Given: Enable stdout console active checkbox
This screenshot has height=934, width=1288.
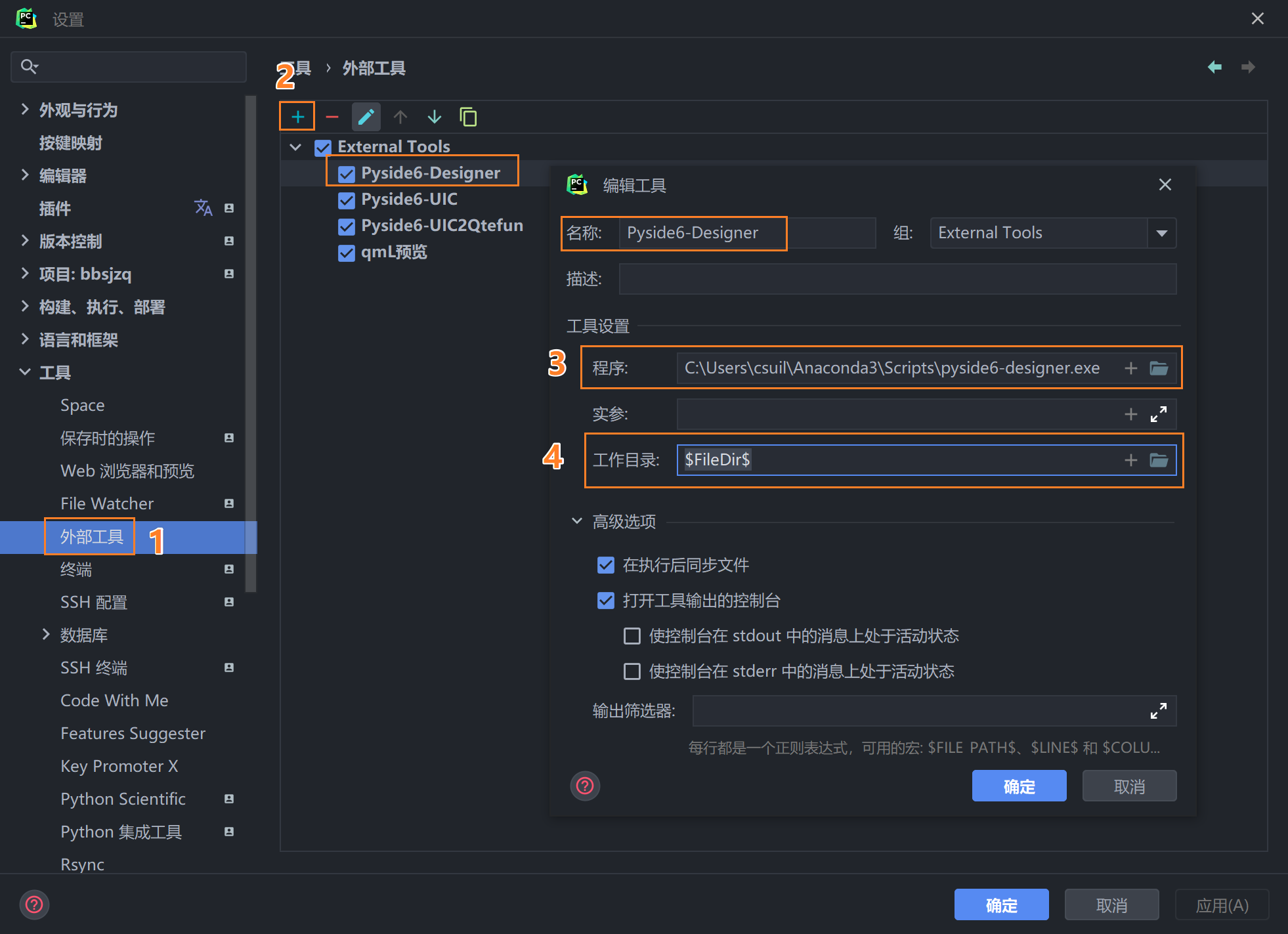Looking at the screenshot, I should pos(632,636).
